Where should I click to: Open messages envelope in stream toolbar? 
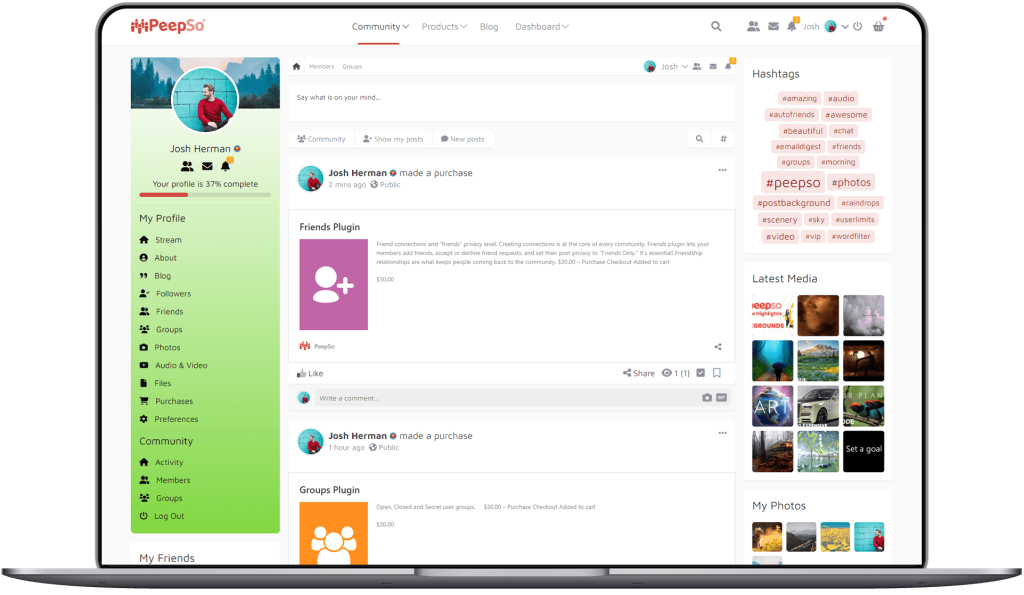click(x=713, y=67)
